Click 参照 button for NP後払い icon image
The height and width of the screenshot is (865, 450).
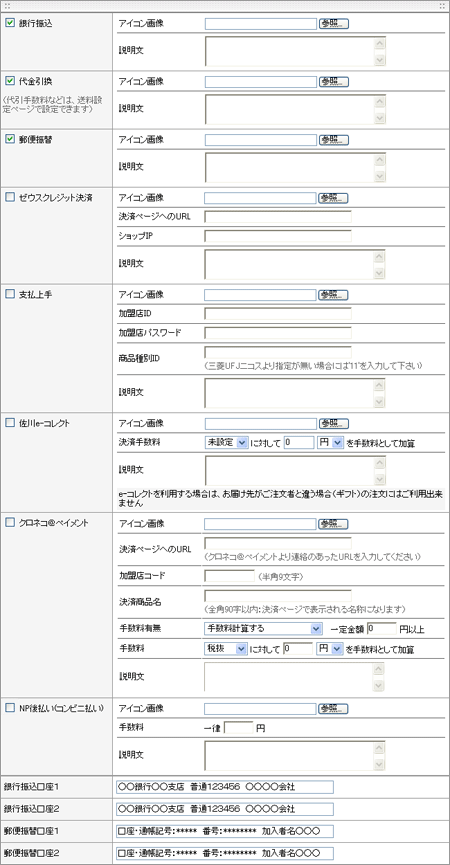click(334, 708)
